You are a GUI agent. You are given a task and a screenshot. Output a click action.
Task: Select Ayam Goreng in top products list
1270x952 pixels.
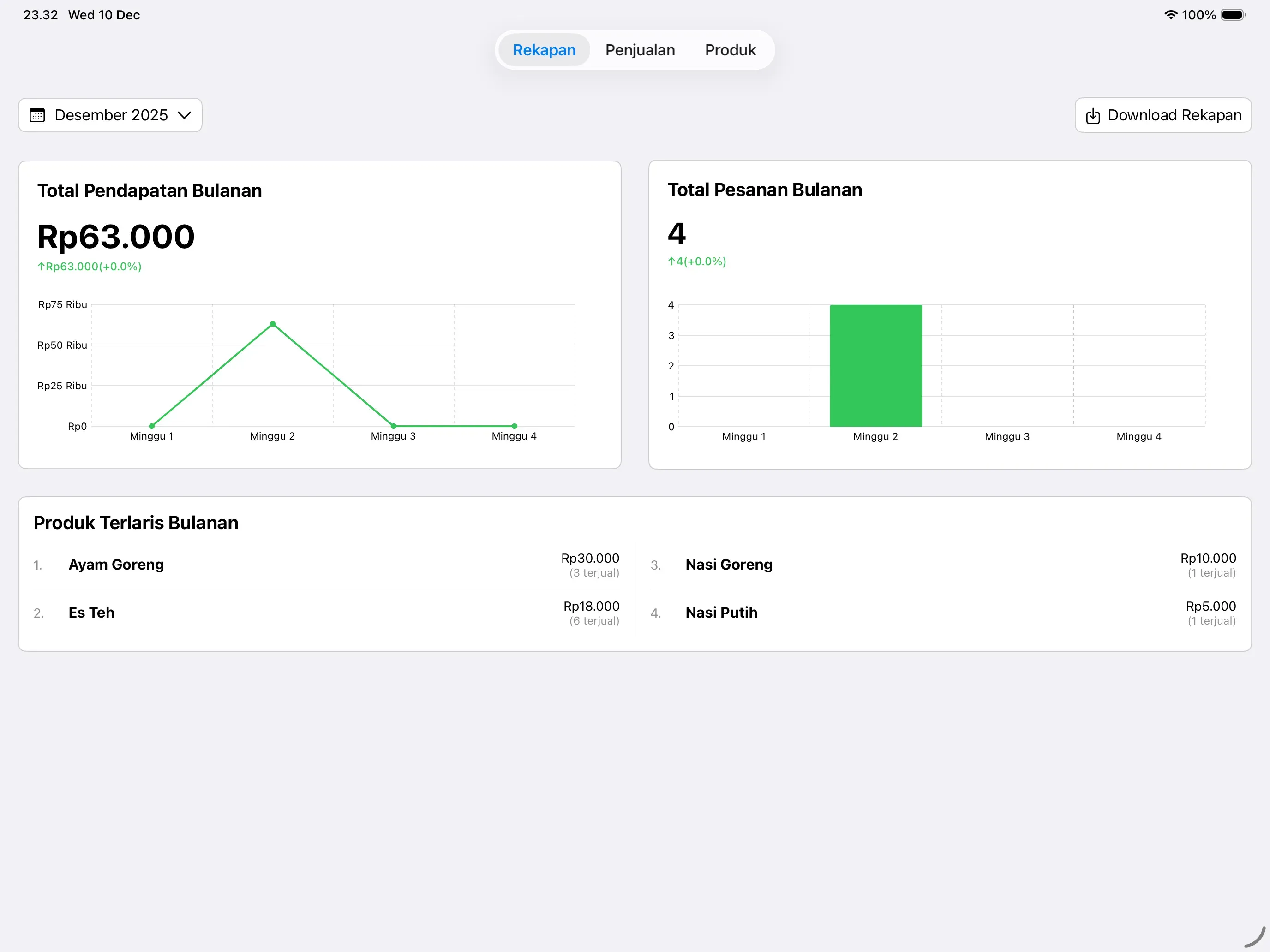(x=116, y=565)
